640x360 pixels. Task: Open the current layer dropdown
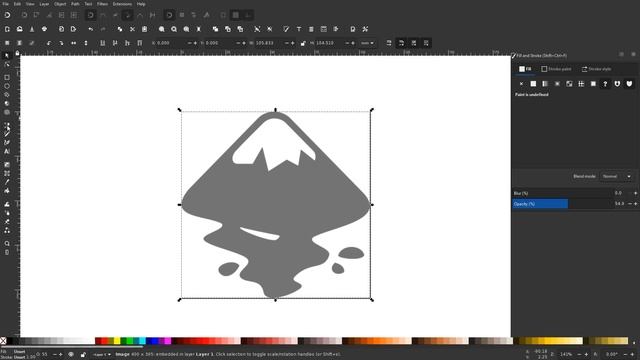pos(102,355)
